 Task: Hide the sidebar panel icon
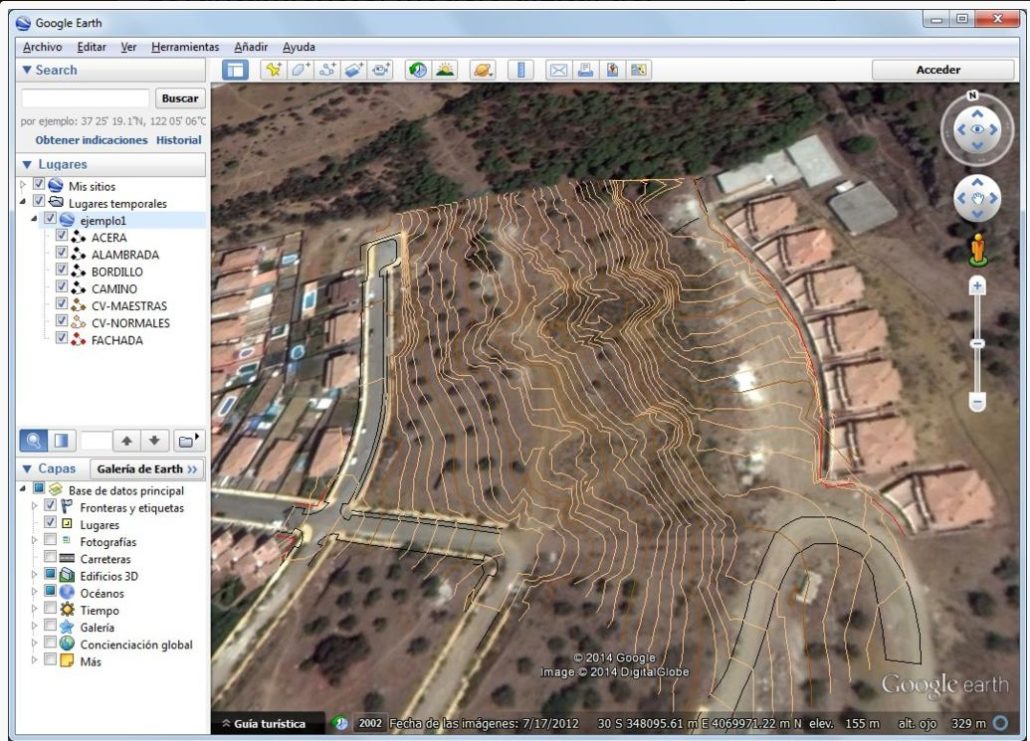pyautogui.click(x=234, y=70)
